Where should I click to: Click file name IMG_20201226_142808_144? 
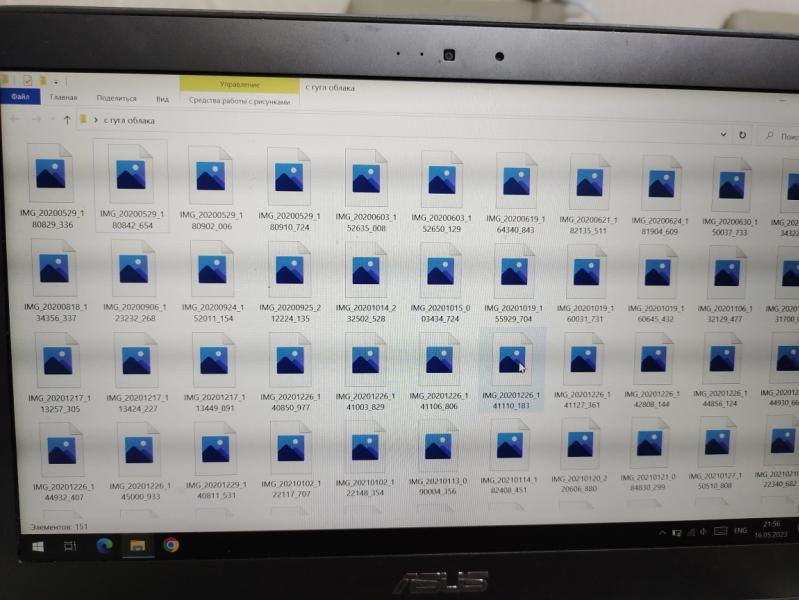coord(652,399)
